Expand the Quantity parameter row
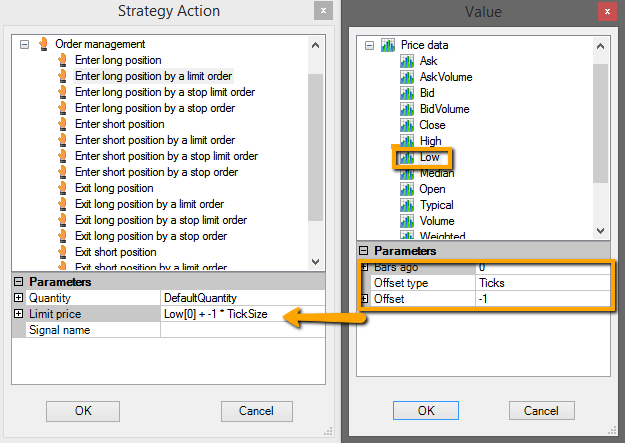The height and width of the screenshot is (443, 625). (x=18, y=297)
